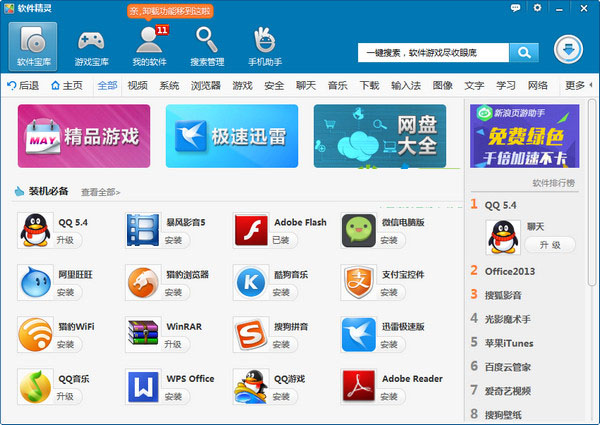Click the search input field
Screen dimensions: 600x425
[433, 52]
